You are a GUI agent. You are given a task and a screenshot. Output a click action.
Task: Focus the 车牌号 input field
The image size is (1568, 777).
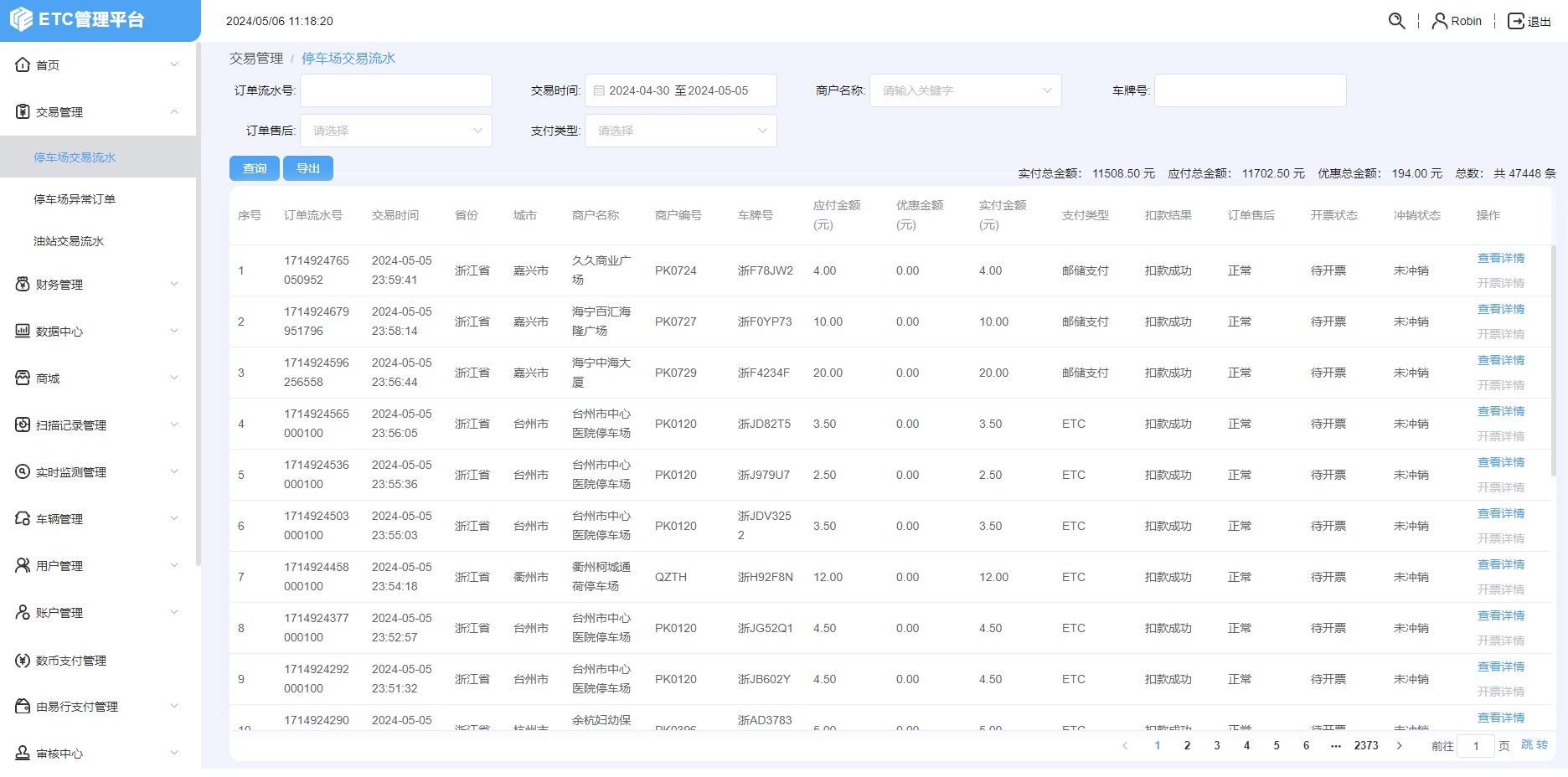coord(1251,90)
